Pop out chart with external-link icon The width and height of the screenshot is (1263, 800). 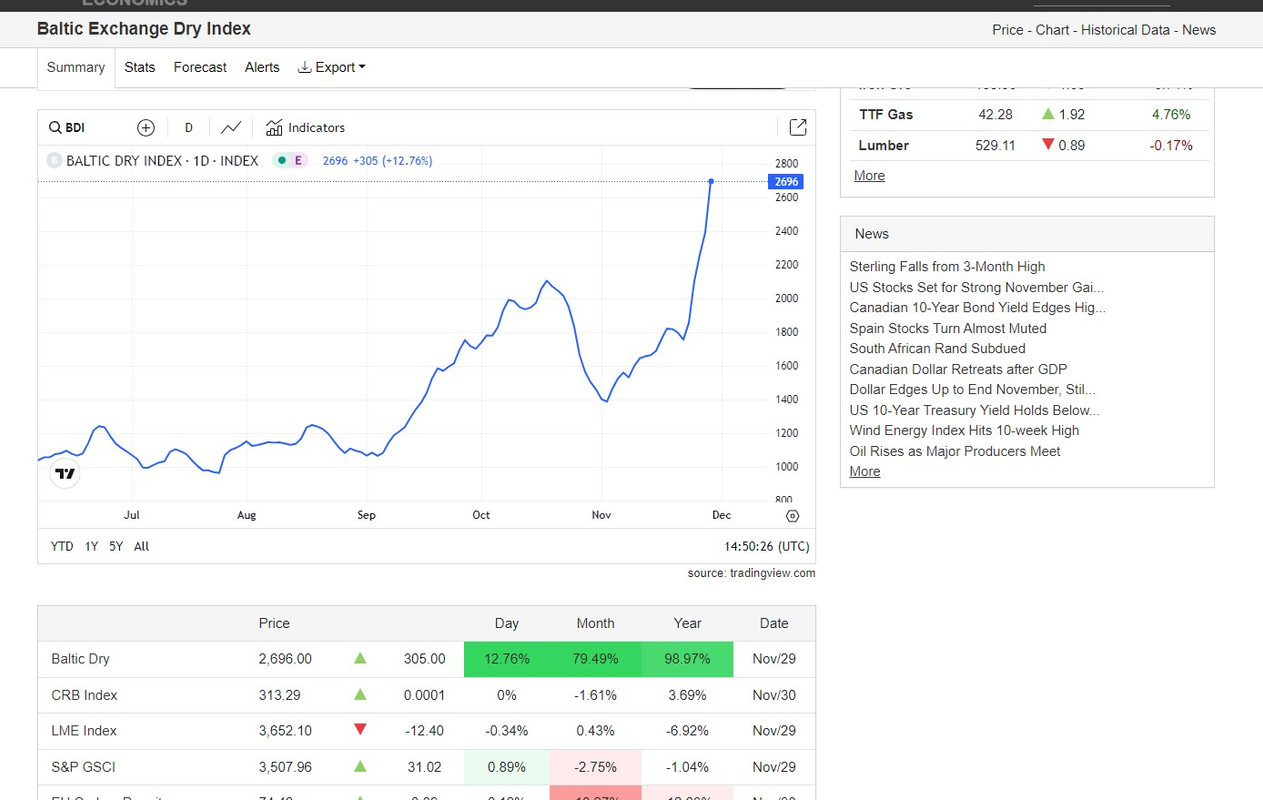click(x=798, y=127)
